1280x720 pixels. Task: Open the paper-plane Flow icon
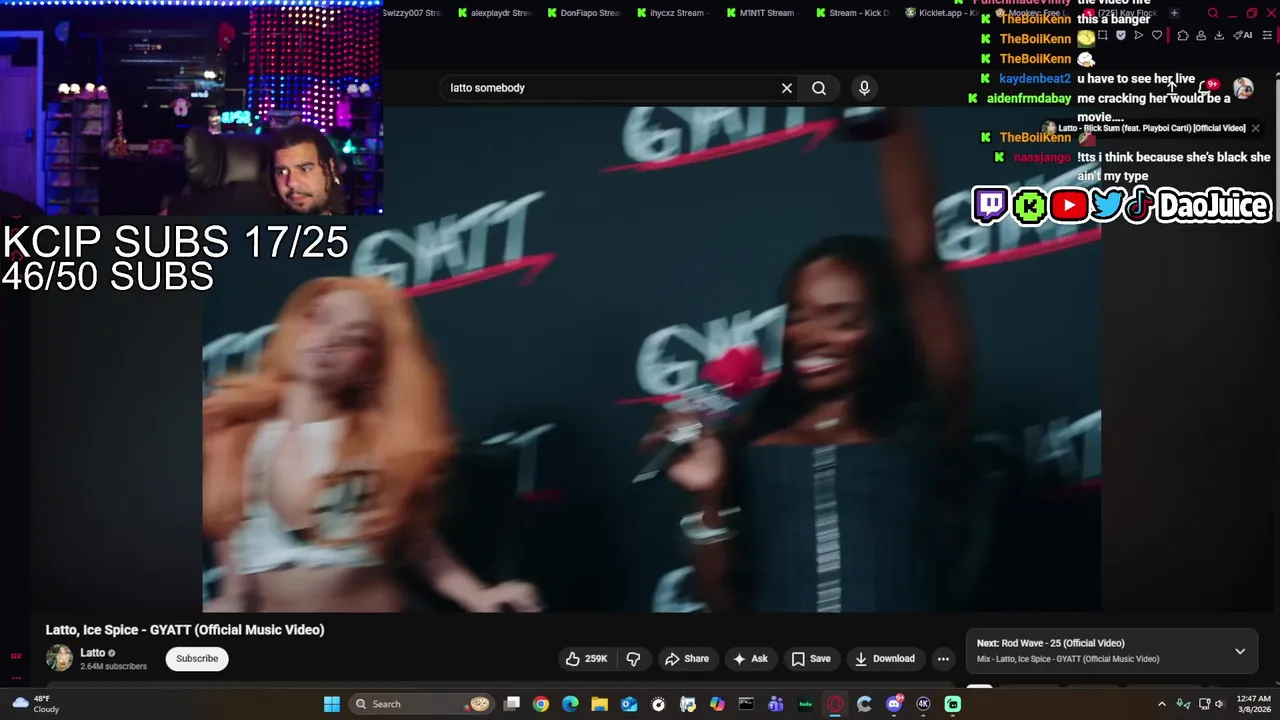(x=1139, y=35)
